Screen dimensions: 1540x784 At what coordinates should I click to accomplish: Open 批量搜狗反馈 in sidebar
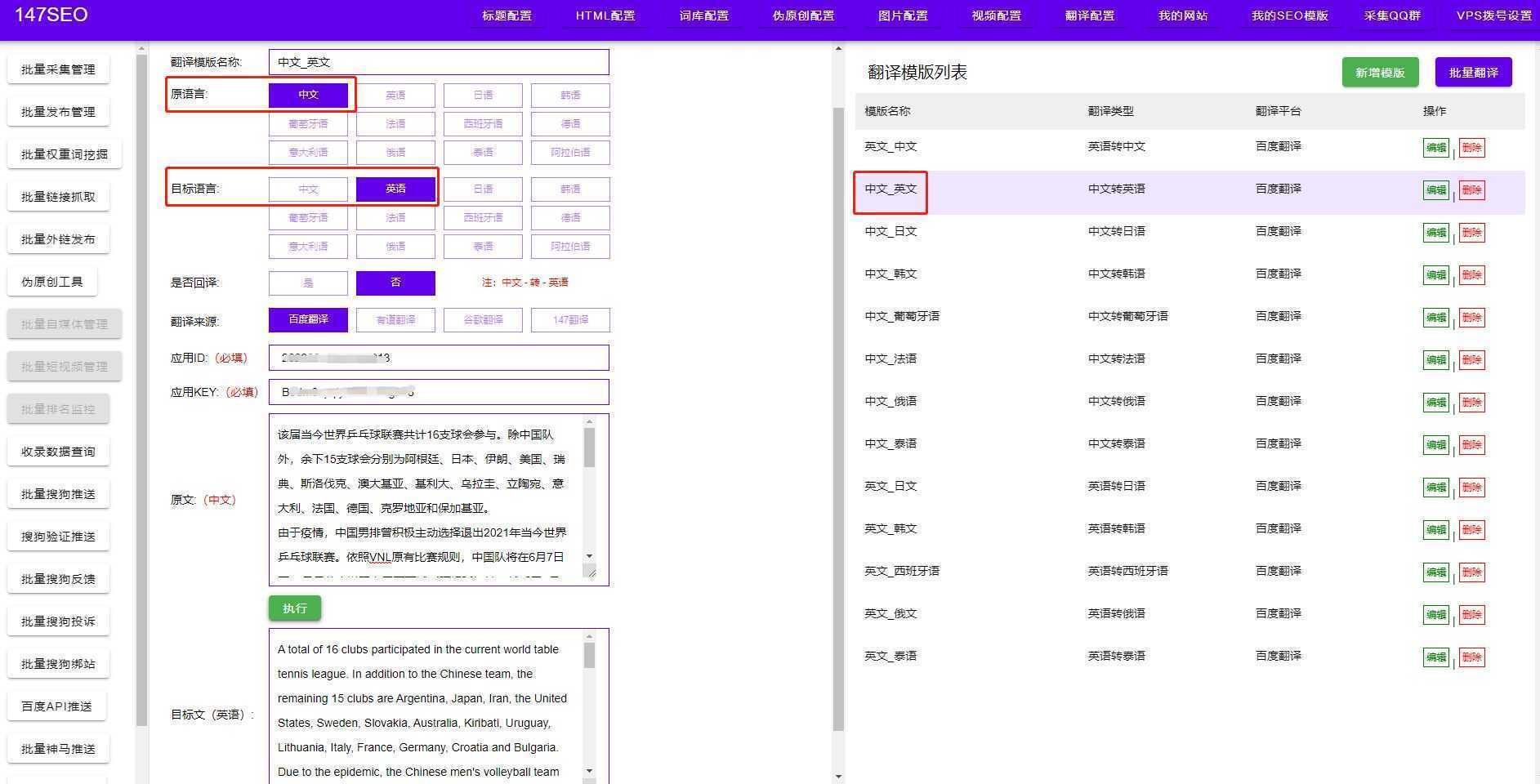coord(58,579)
